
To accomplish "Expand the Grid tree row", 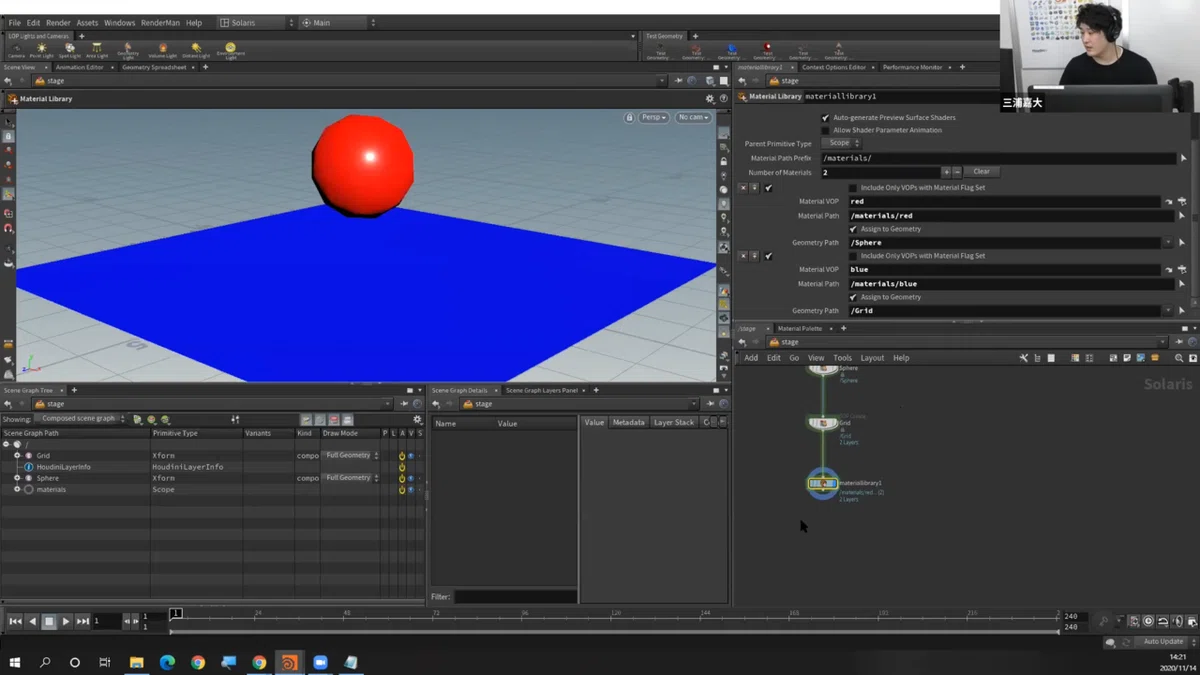I will click(17, 456).
